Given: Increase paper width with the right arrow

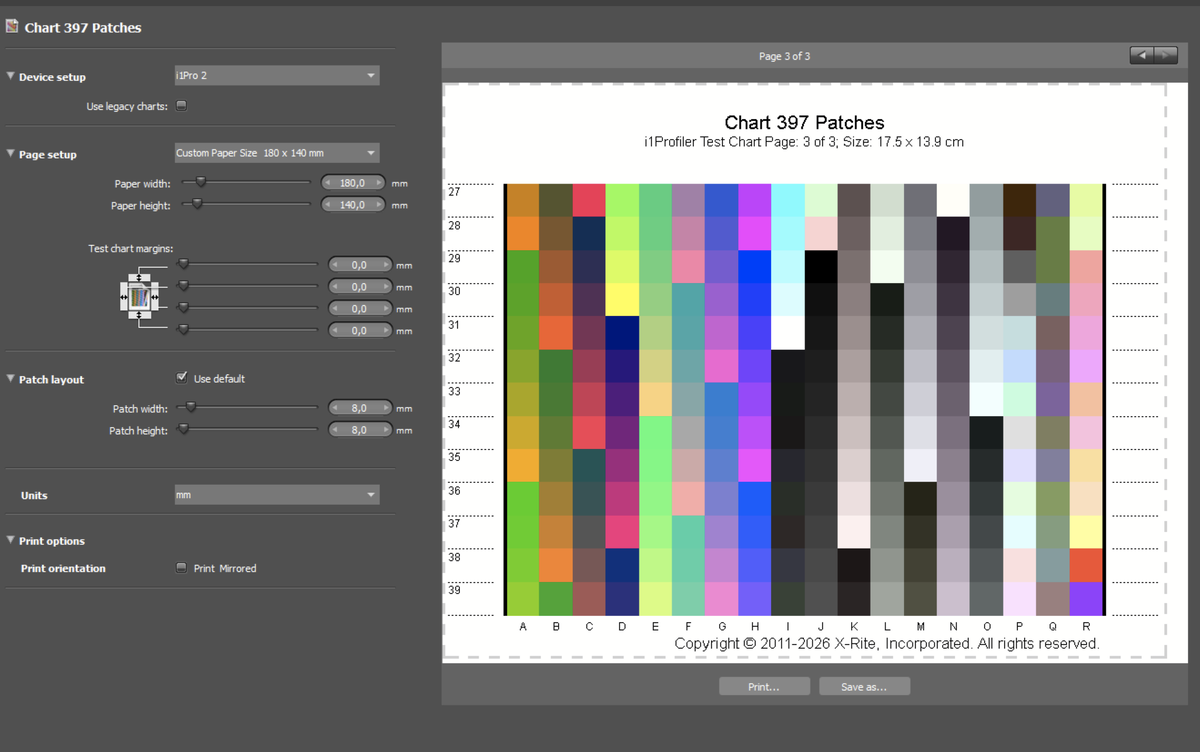Looking at the screenshot, I should 378,183.
